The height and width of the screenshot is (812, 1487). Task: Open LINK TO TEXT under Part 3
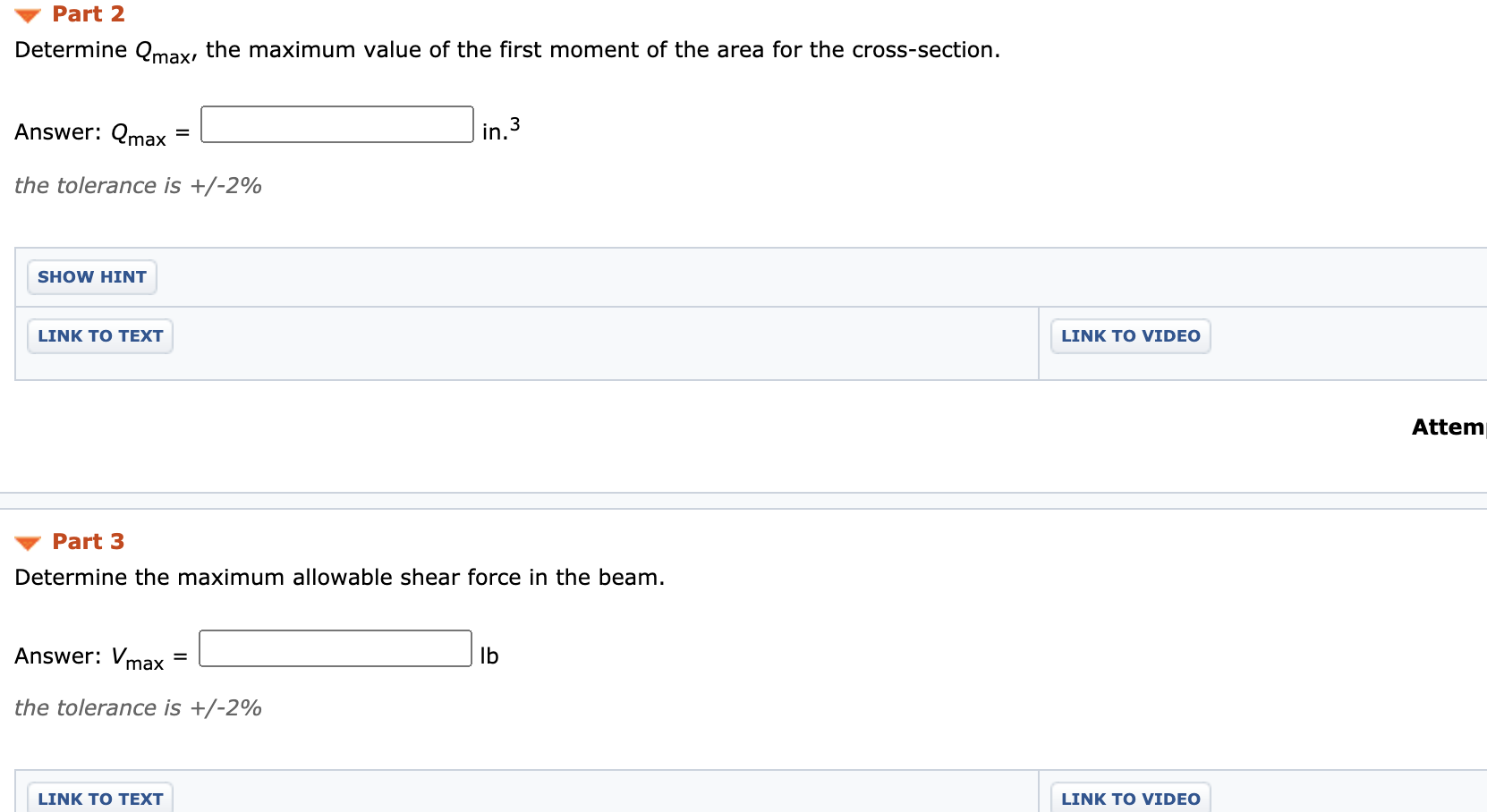[x=100, y=798]
